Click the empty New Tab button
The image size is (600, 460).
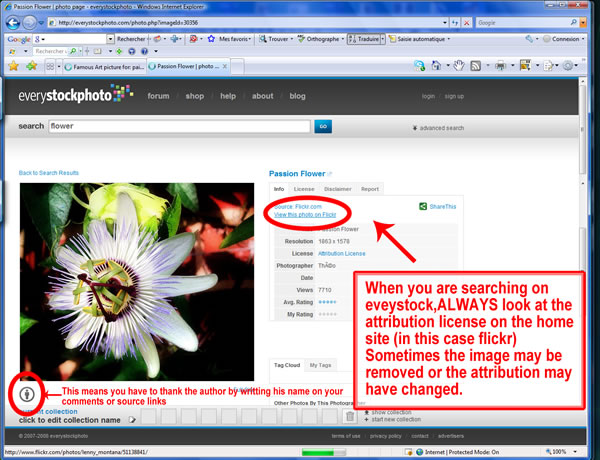point(237,67)
